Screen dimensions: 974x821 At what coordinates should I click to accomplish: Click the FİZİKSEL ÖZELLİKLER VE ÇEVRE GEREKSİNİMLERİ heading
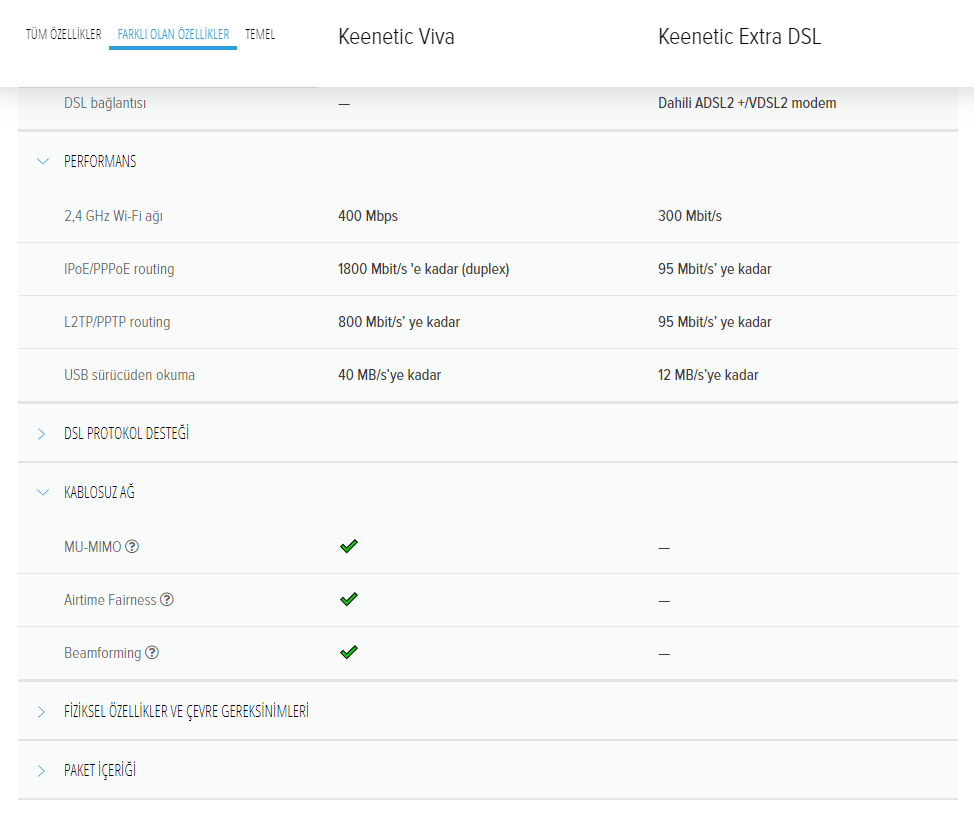[186, 711]
